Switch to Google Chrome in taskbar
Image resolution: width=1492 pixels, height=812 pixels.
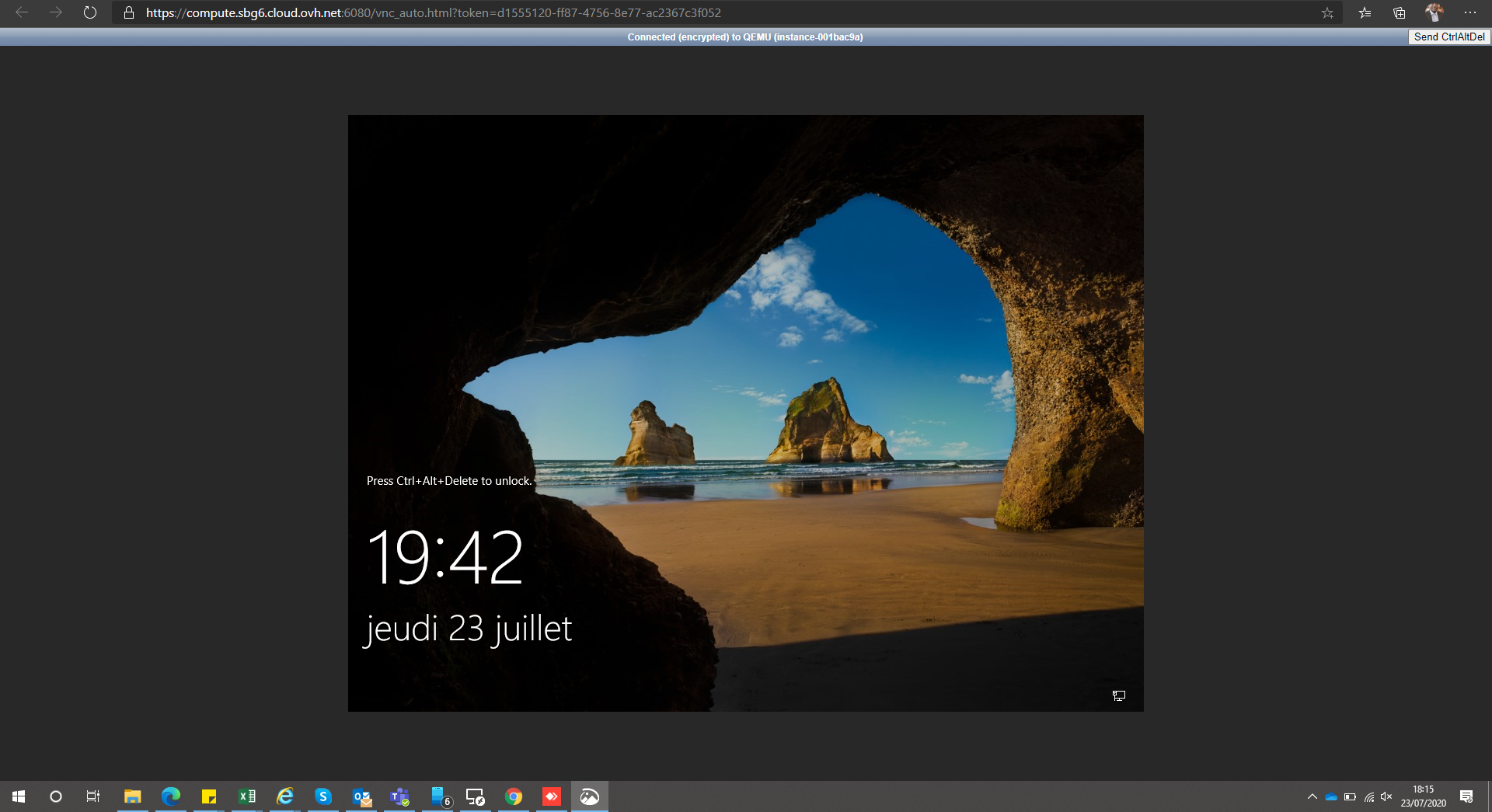(514, 796)
